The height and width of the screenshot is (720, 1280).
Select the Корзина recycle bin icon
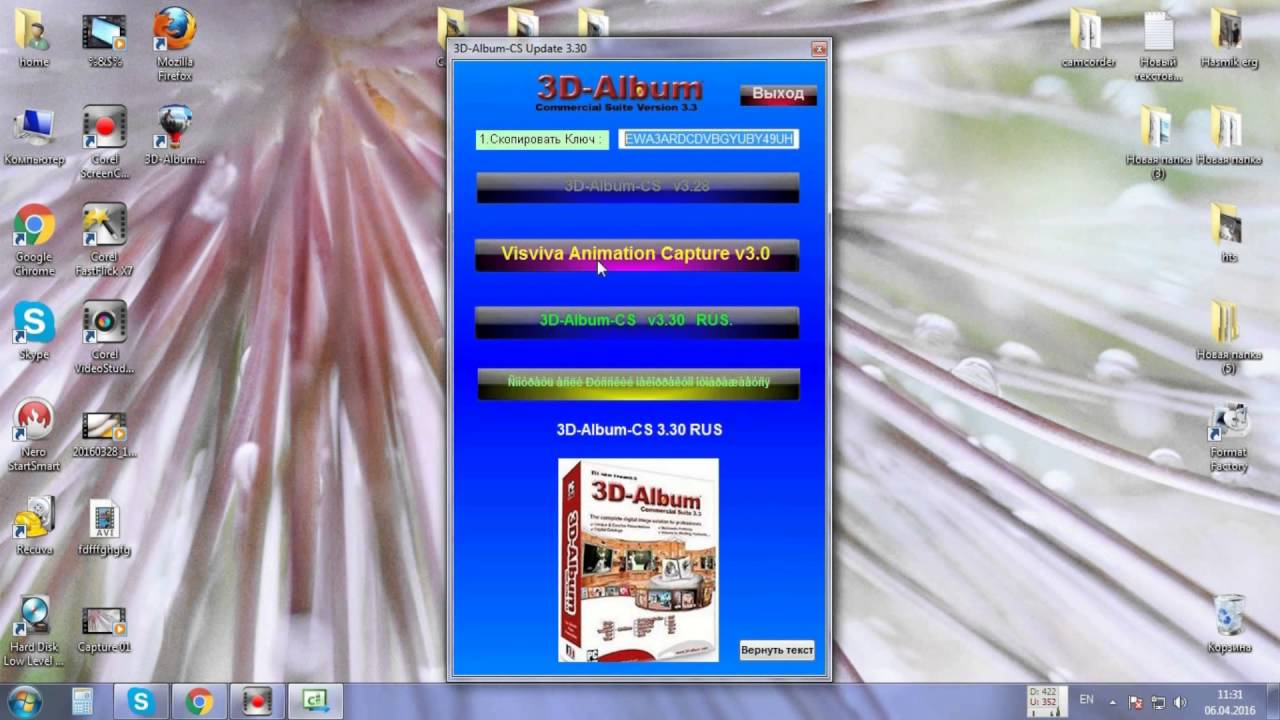1229,624
